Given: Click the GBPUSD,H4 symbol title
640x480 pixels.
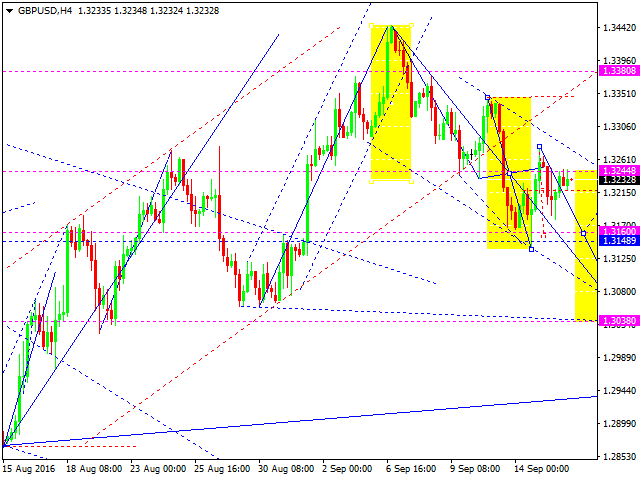Looking at the screenshot, I should click(x=45, y=11).
